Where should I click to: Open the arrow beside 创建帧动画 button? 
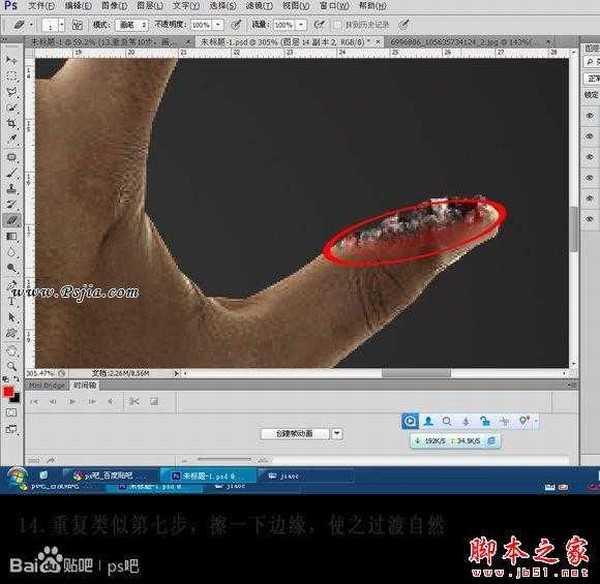click(337, 433)
